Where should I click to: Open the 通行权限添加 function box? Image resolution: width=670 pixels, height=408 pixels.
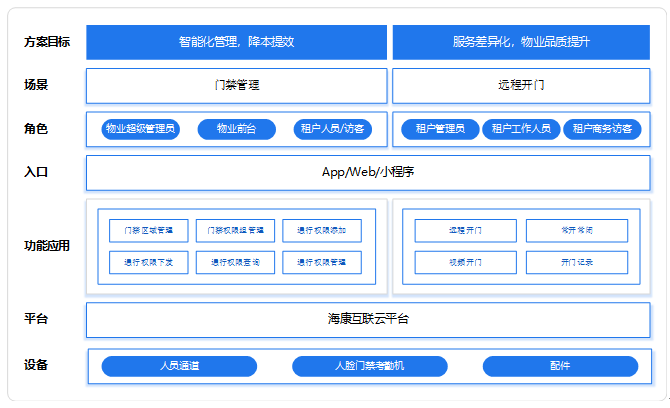point(322,231)
